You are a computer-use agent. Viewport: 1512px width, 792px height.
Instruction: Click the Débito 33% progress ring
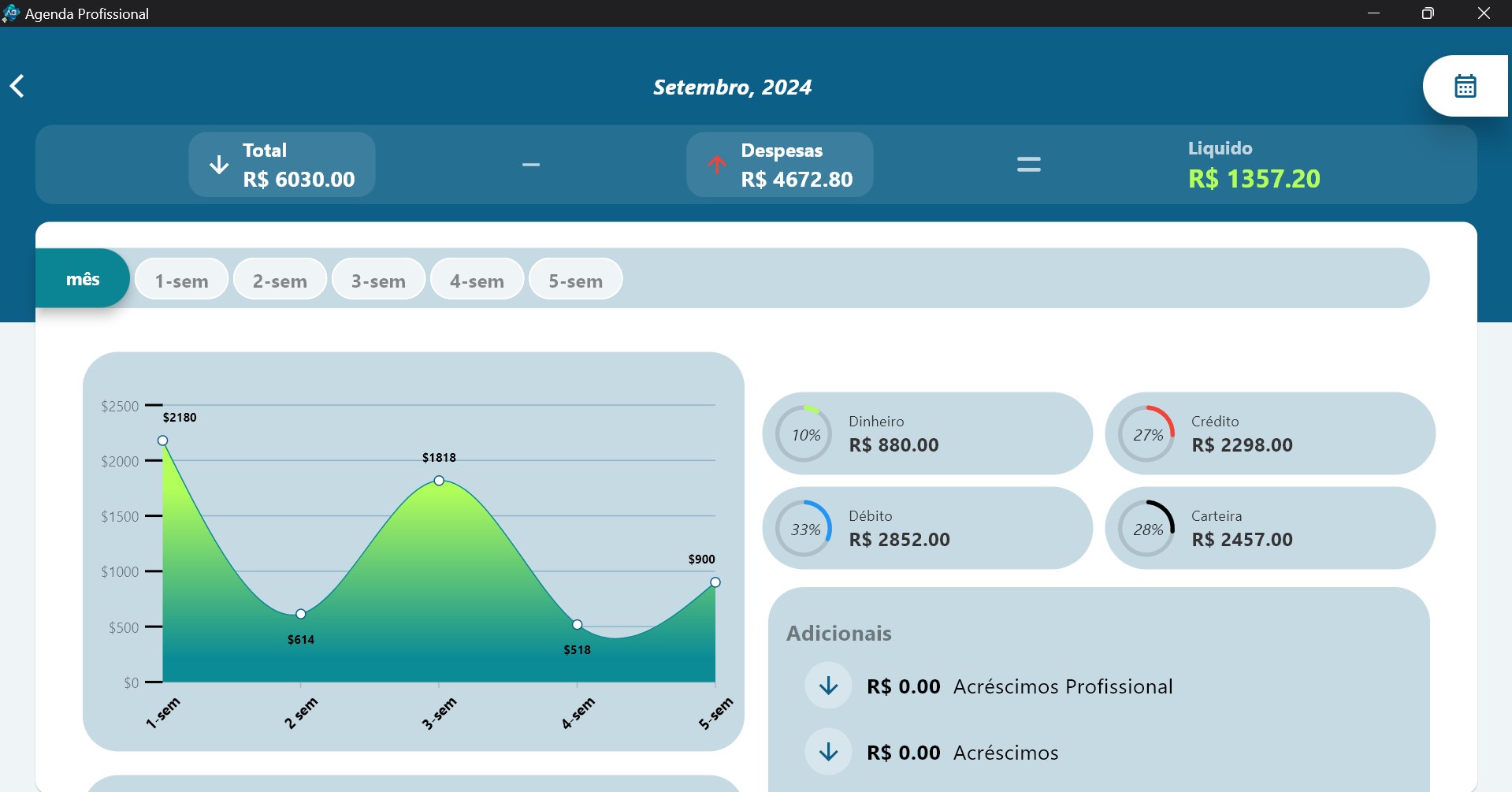(x=804, y=529)
